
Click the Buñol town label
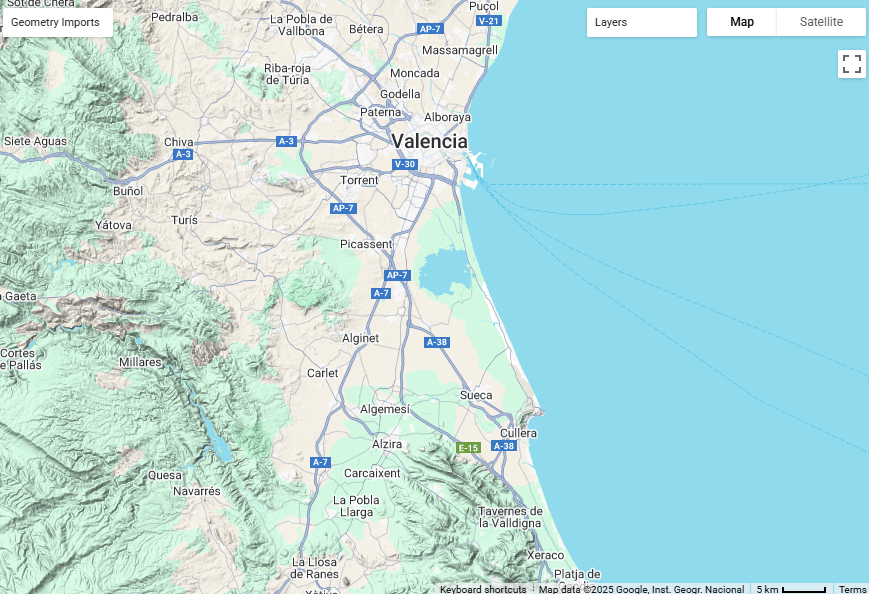pyautogui.click(x=128, y=191)
